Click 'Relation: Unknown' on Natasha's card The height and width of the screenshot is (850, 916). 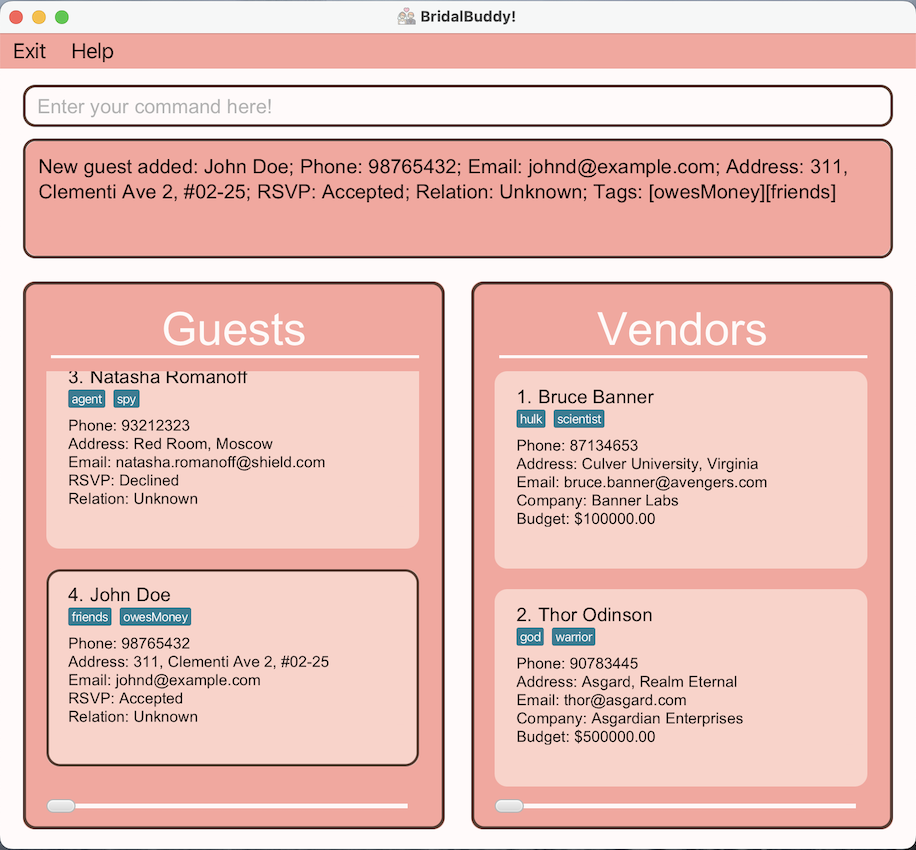[x=133, y=499]
